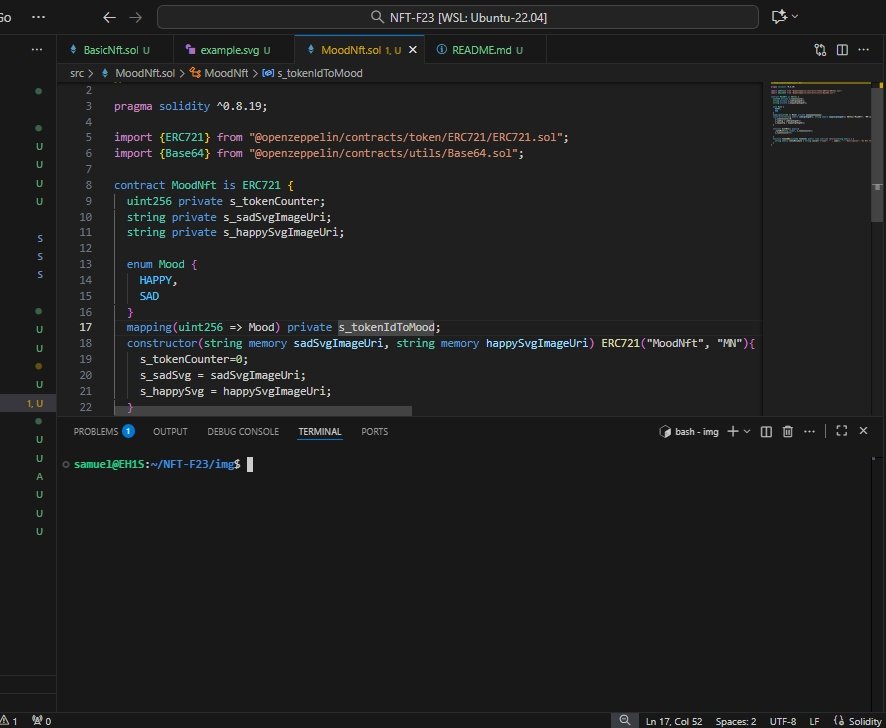Screen dimensions: 886x728
Task: Select the sidebar row marked A
Action: coord(28,476)
